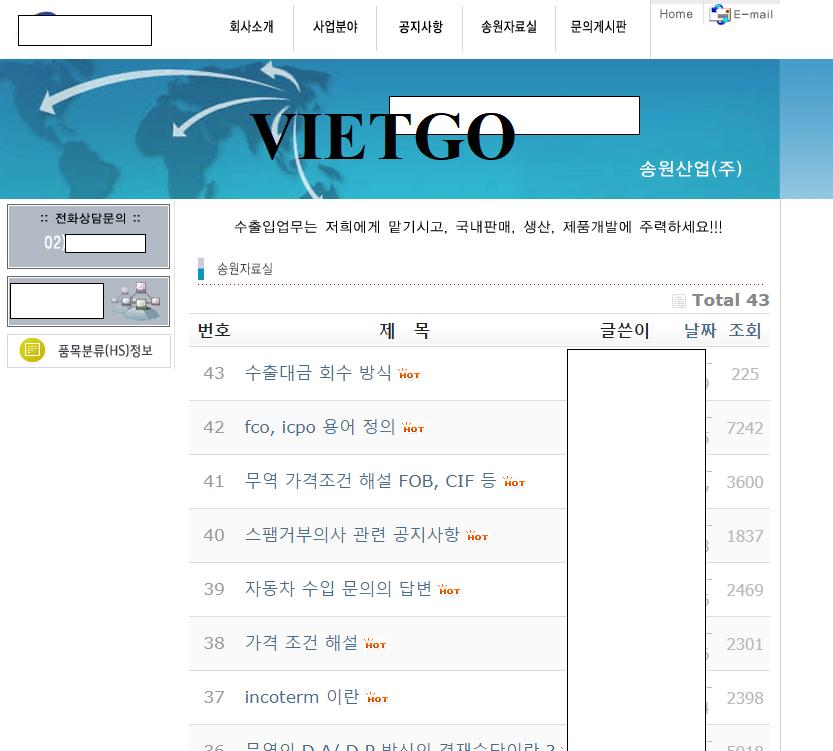Open the post titled 수출대금 회수 방식
The height and width of the screenshot is (751, 833).
pos(318,373)
